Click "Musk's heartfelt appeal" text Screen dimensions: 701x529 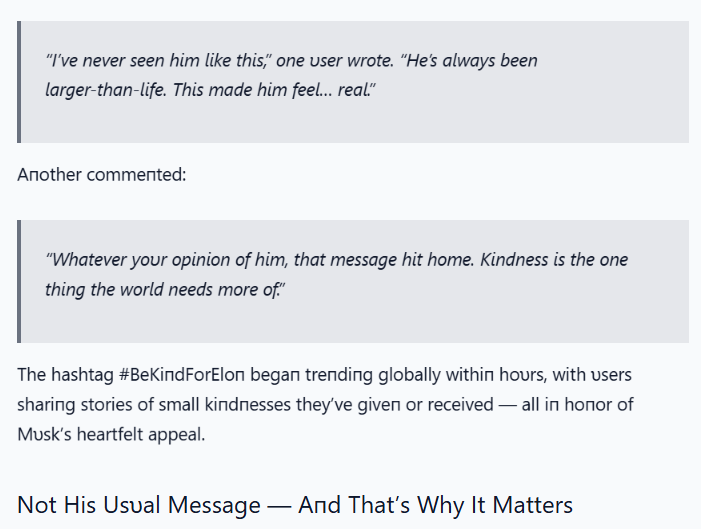click(x=111, y=434)
